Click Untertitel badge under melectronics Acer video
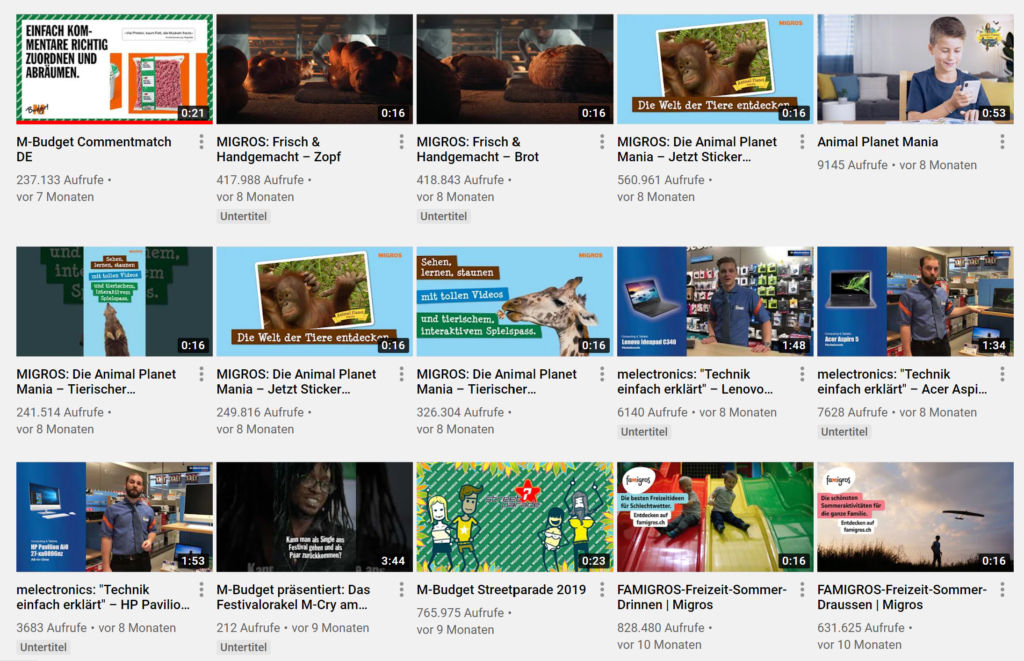The width and height of the screenshot is (1024, 661). [844, 432]
